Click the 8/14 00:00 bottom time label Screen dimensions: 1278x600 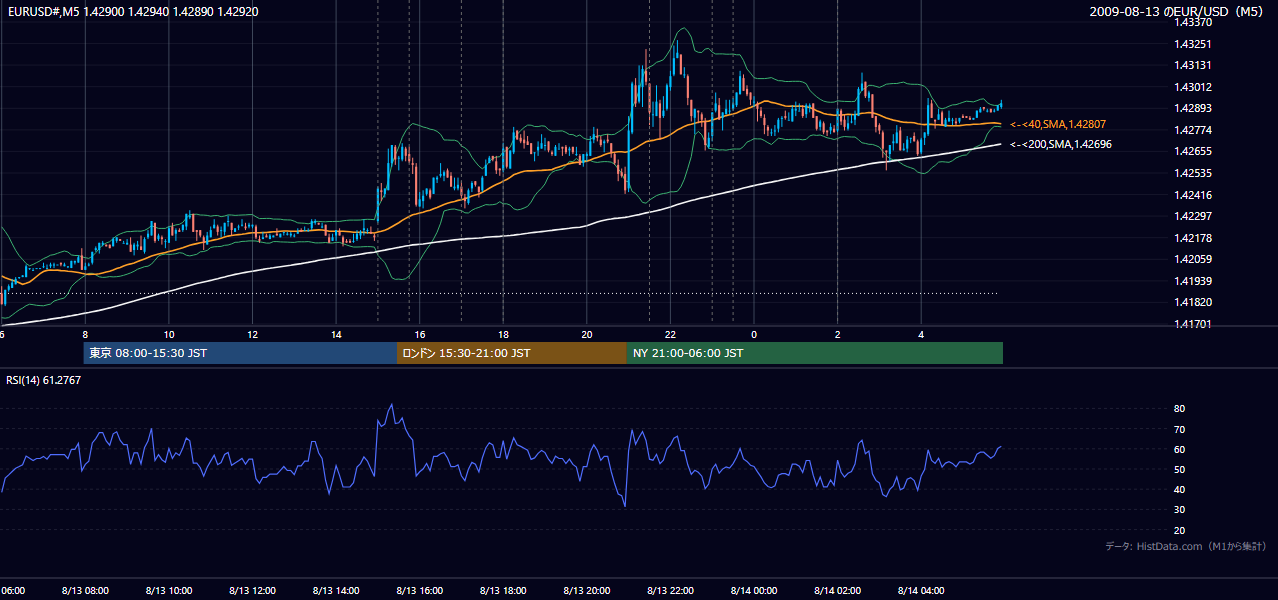coord(754,590)
